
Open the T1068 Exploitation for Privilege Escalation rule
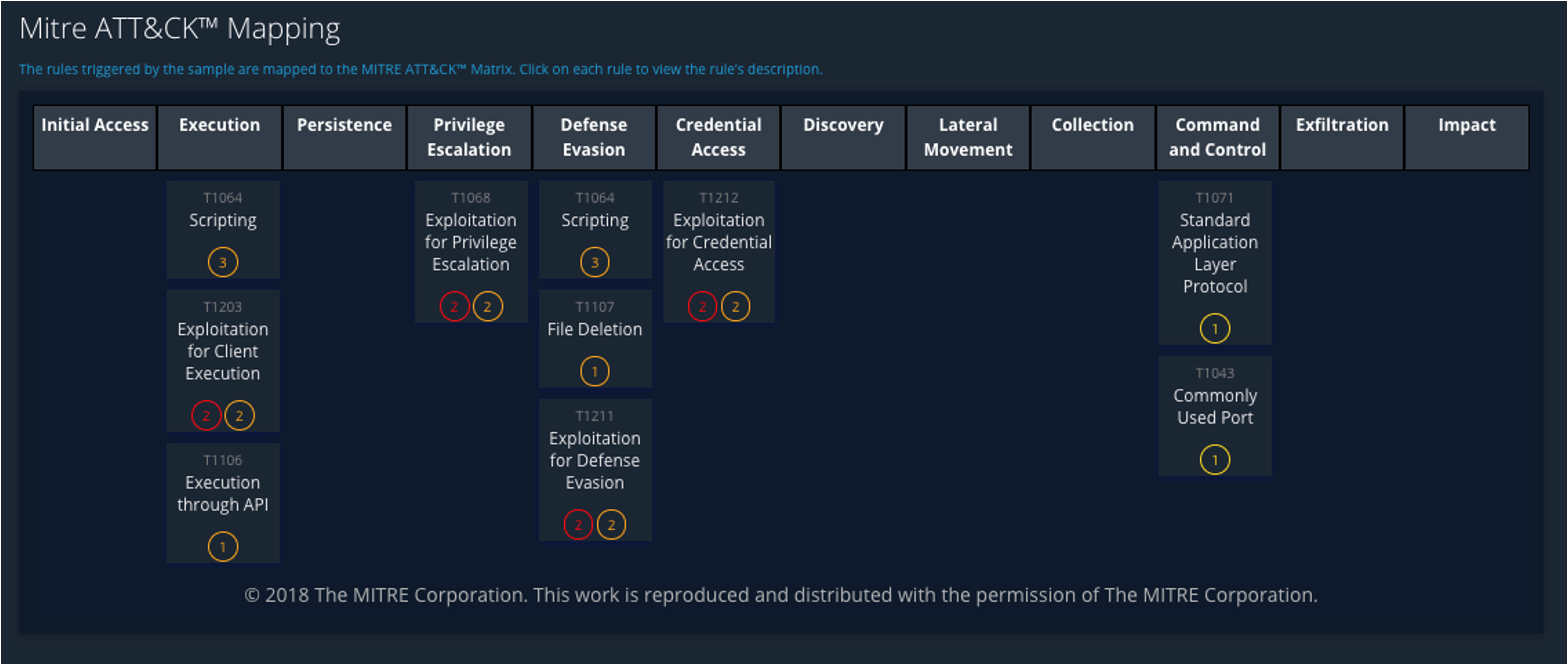tap(471, 242)
